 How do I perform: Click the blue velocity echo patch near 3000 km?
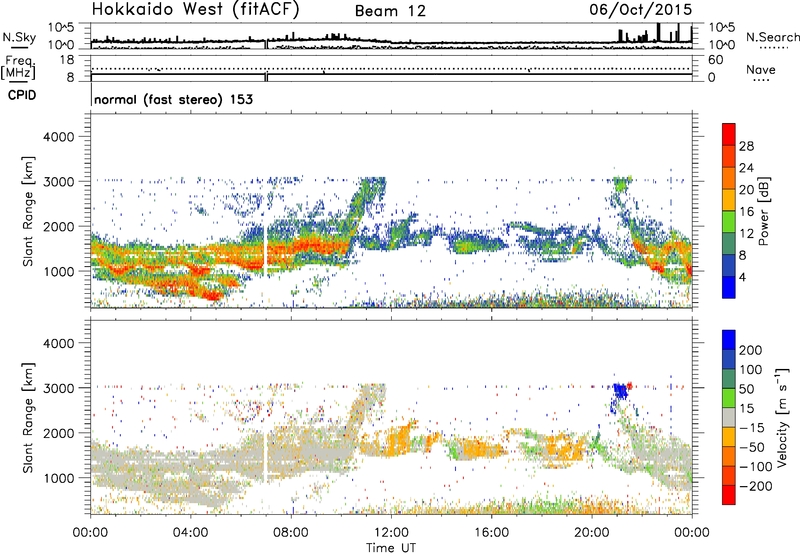point(620,391)
